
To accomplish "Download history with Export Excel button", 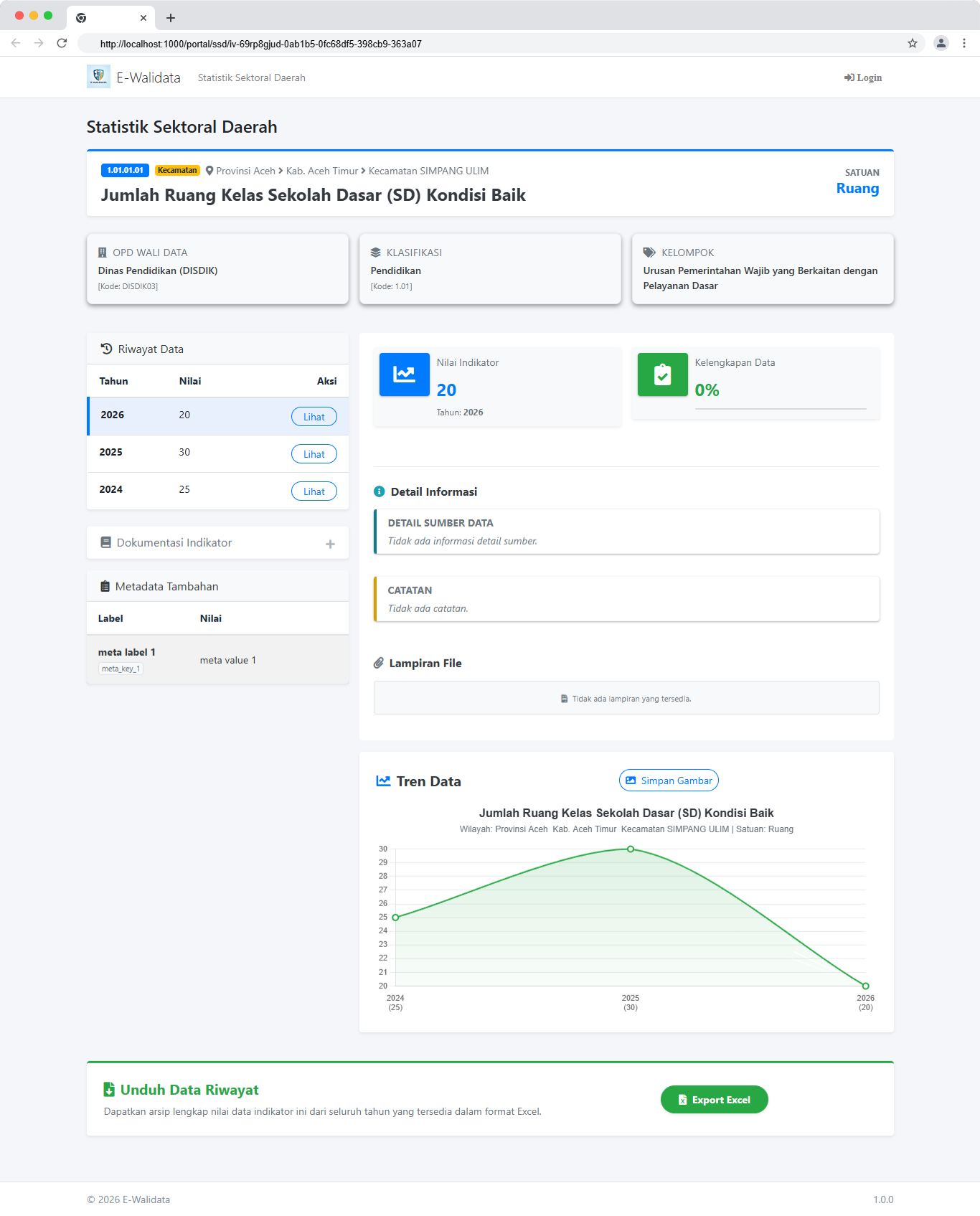I will [714, 1100].
